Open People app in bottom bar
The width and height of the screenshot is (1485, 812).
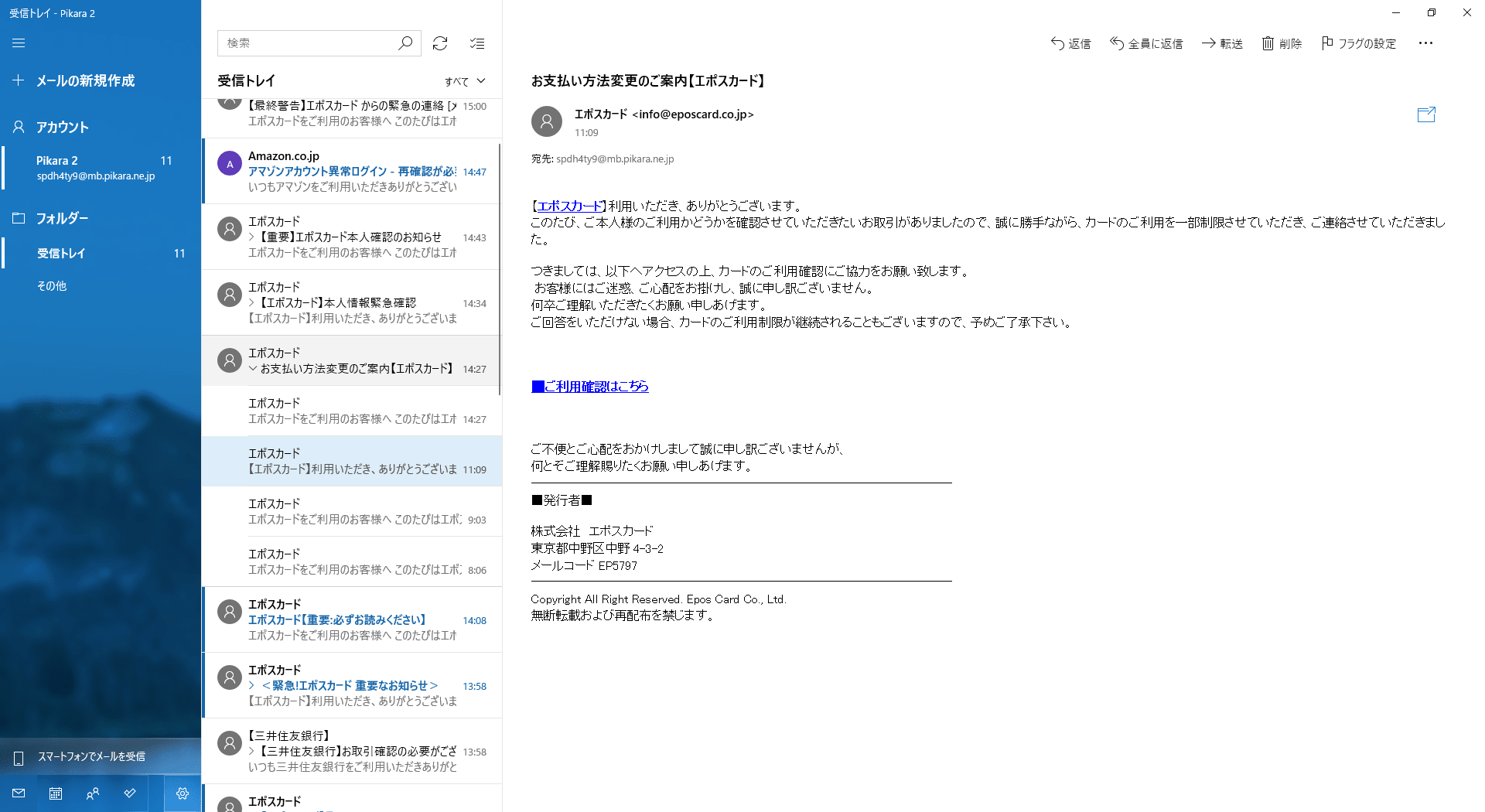point(93,793)
